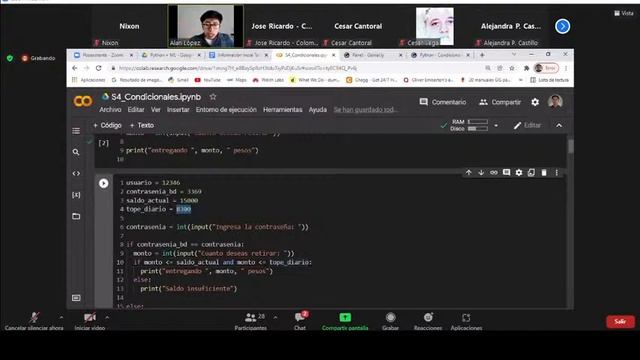This screenshot has width=640, height=360.
Task: Open the RAM and Disco dropdown arrow
Action: [x=496, y=125]
